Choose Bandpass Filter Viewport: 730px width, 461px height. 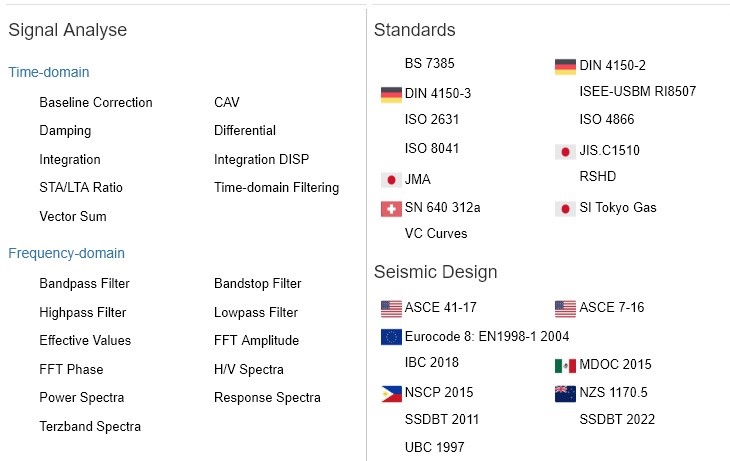click(x=84, y=283)
